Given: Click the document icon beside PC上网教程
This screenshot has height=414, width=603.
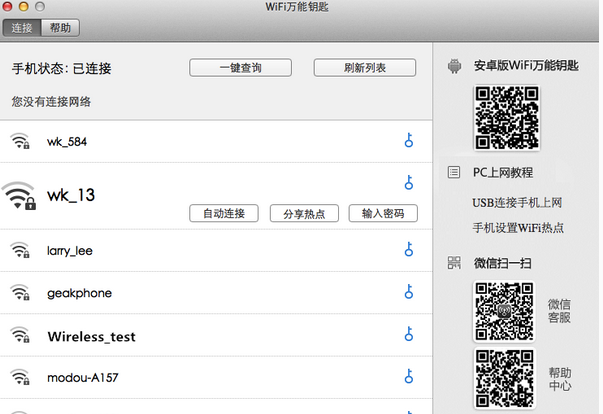Looking at the screenshot, I should click(454, 172).
